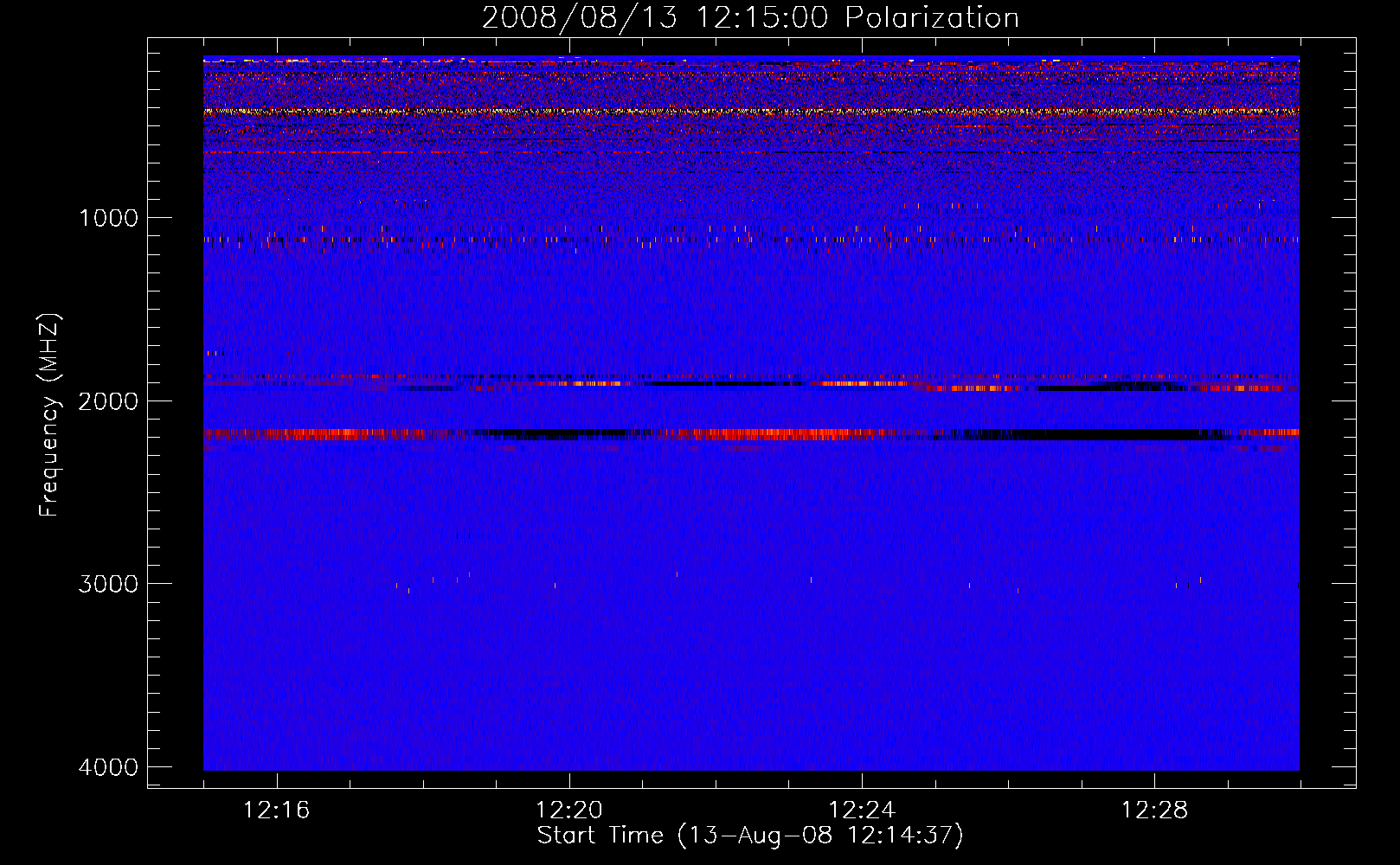
Task: Click the 12:28 time tick label
Action: click(x=1154, y=810)
